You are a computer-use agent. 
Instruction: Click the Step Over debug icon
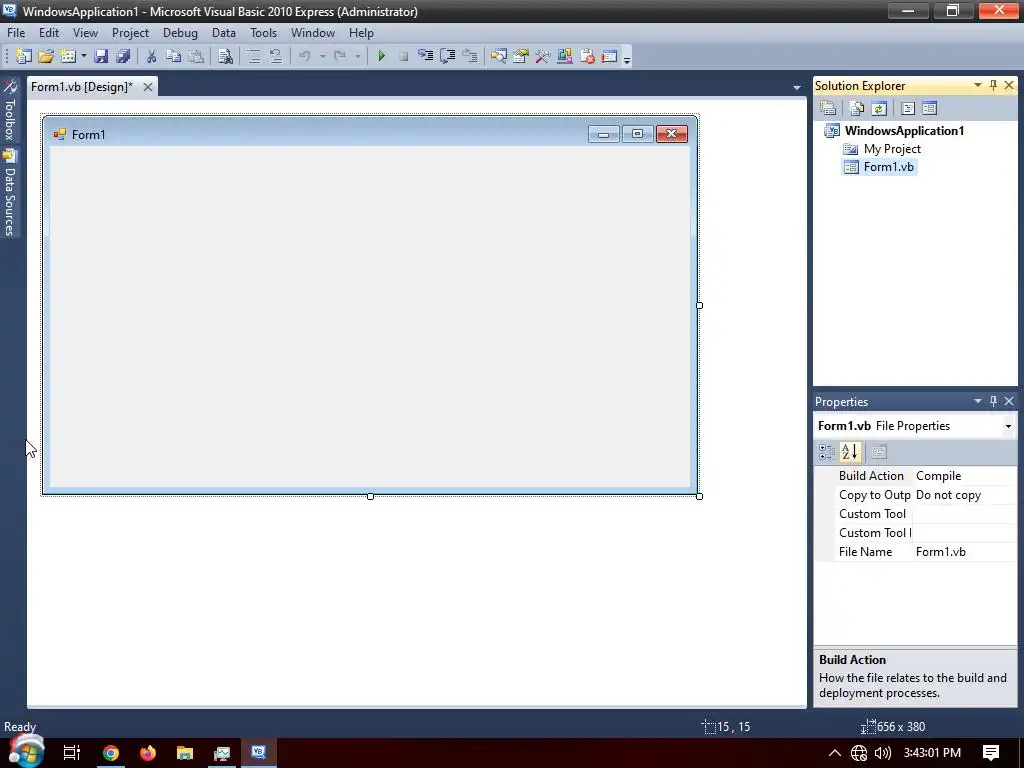[447, 56]
